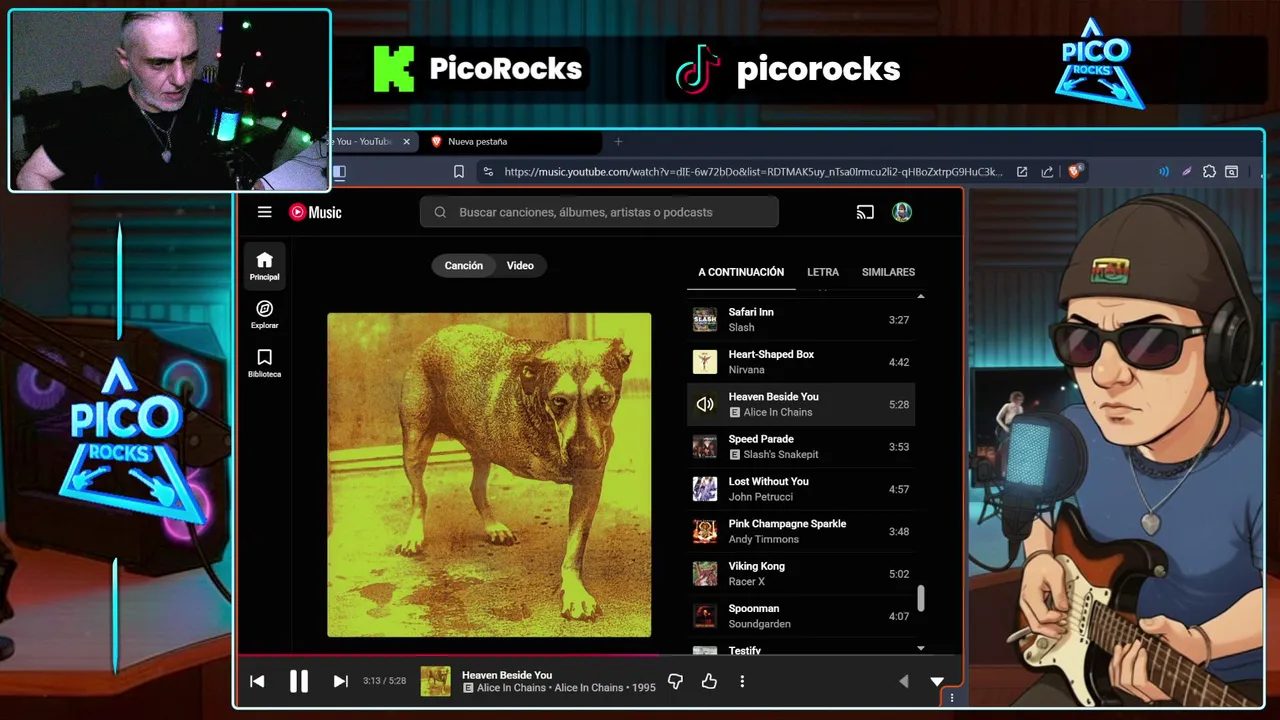Viewport: 1280px width, 720px height.
Task: Open more actions menu in player bar
Action: (x=742, y=681)
